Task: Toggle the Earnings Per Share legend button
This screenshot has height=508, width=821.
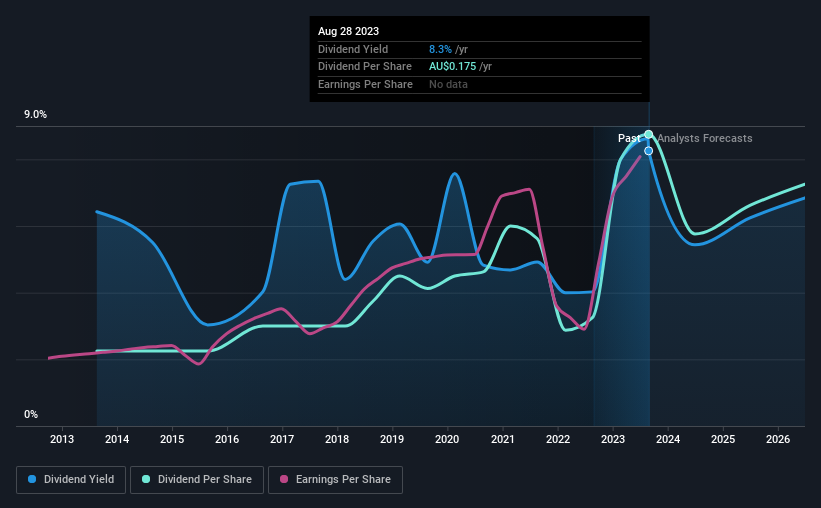Action: tap(335, 480)
